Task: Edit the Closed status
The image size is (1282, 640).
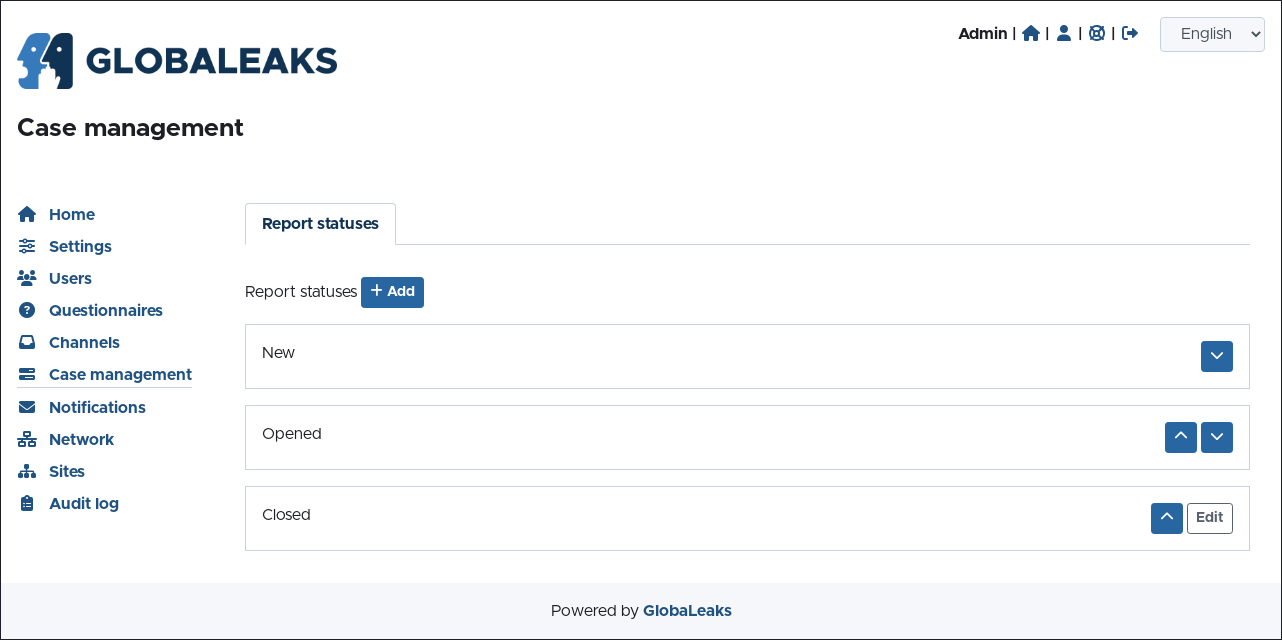Action: (1209, 518)
